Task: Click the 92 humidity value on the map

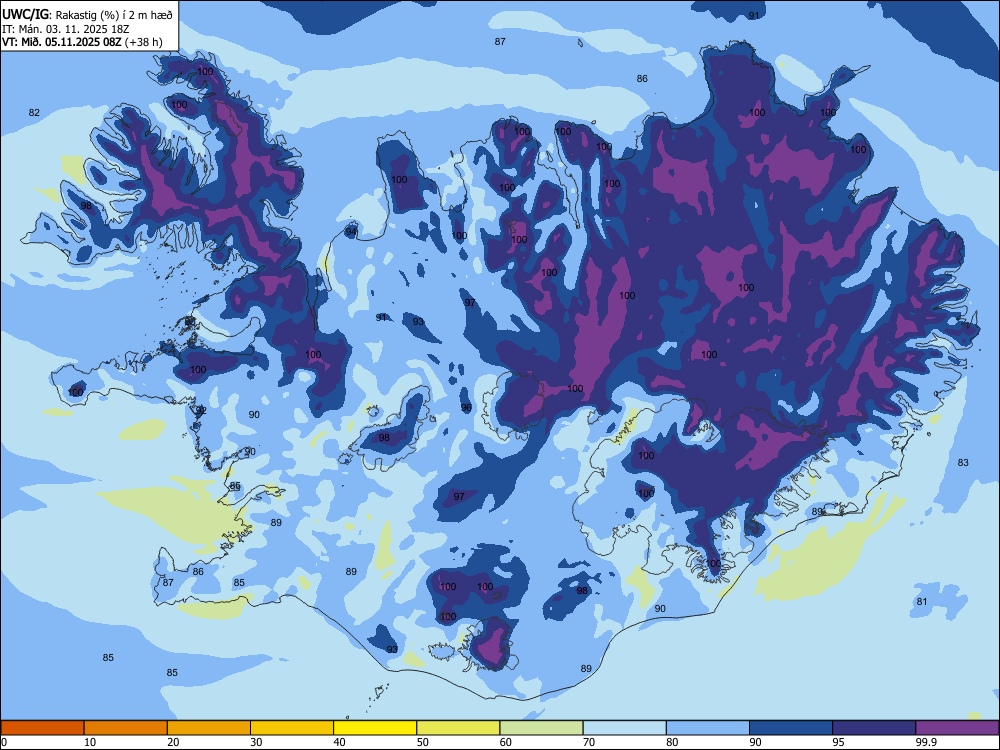Action: tap(200, 410)
